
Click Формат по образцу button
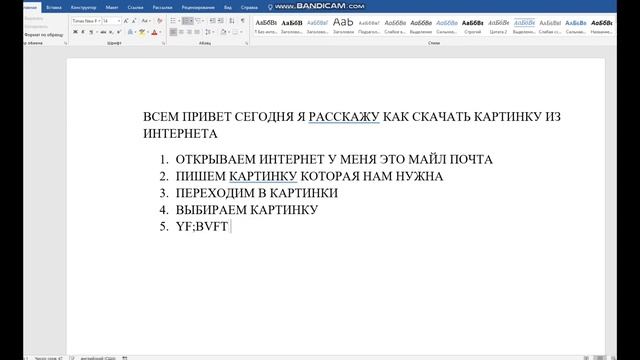[x=44, y=35]
